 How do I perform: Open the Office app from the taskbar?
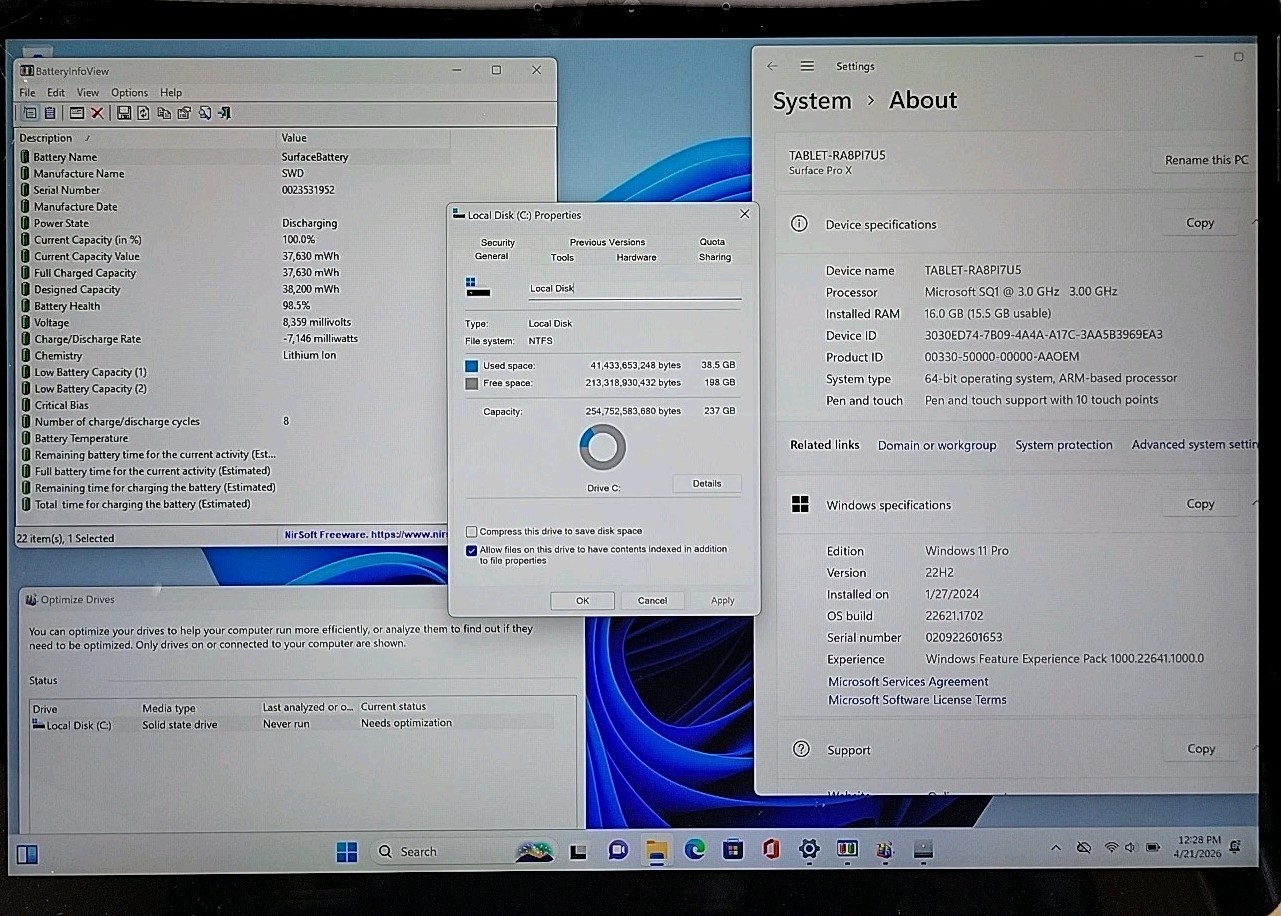(771, 850)
